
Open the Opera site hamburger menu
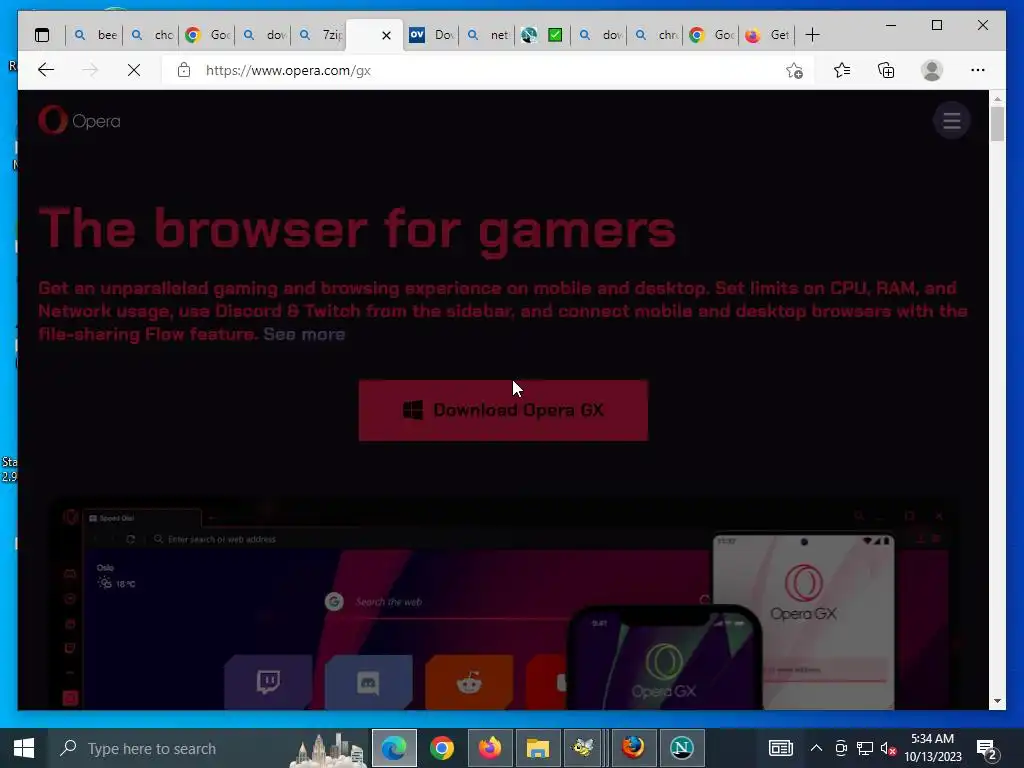(952, 121)
